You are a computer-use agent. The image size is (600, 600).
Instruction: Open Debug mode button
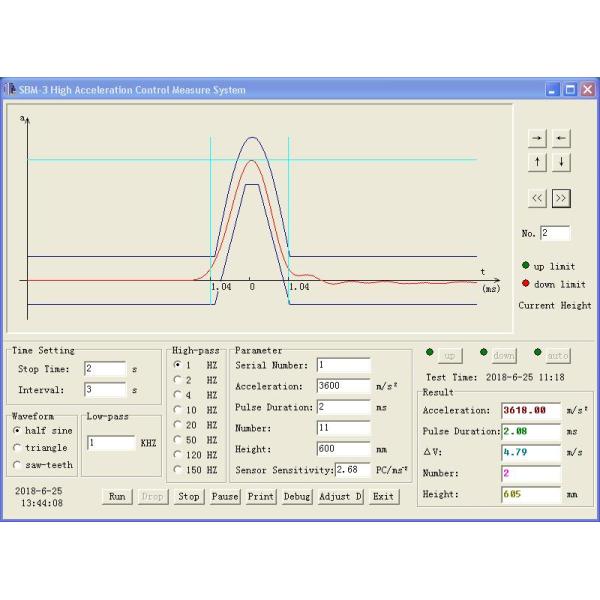[297, 496]
